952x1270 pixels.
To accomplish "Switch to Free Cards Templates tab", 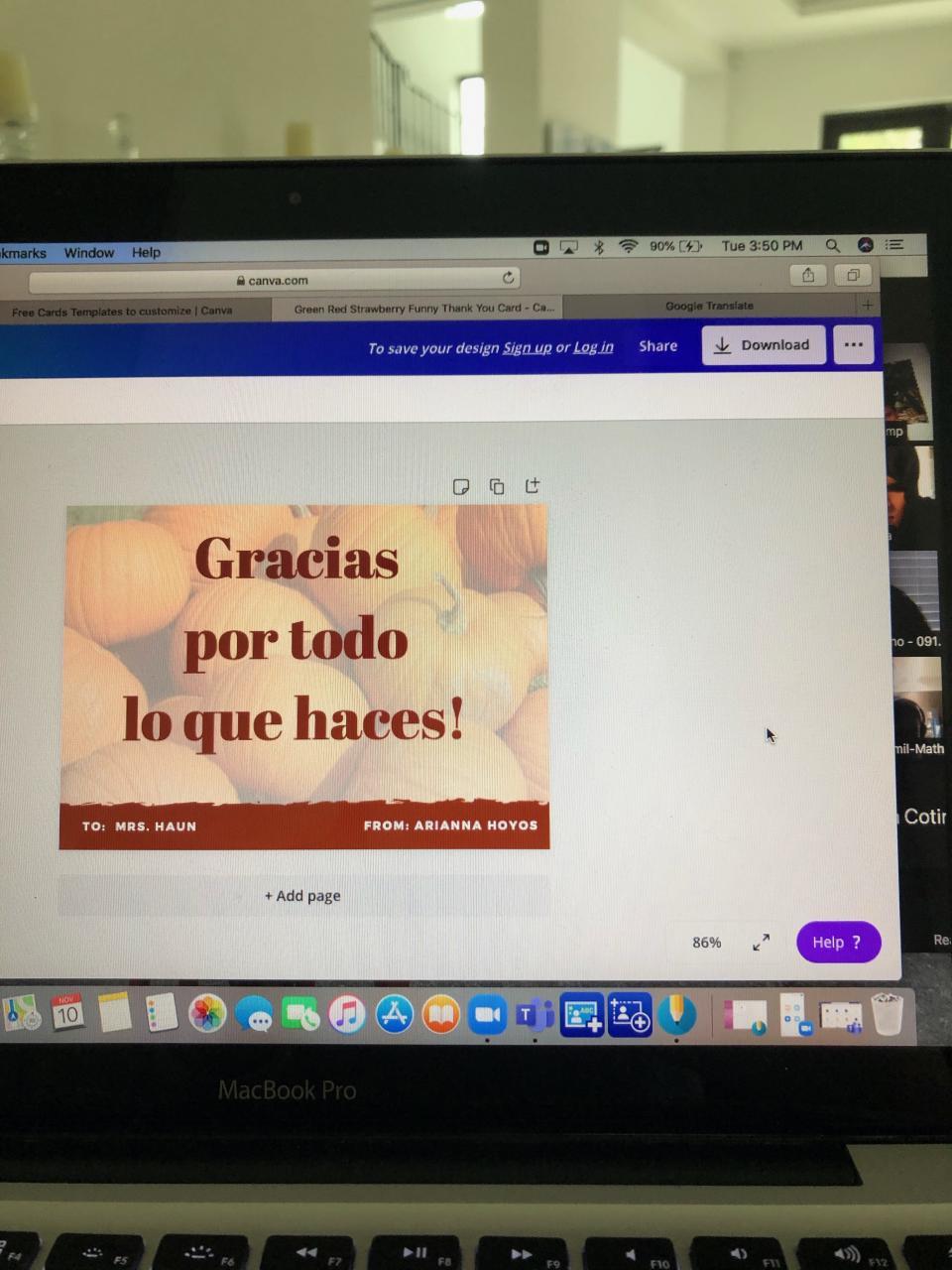I will [x=122, y=311].
